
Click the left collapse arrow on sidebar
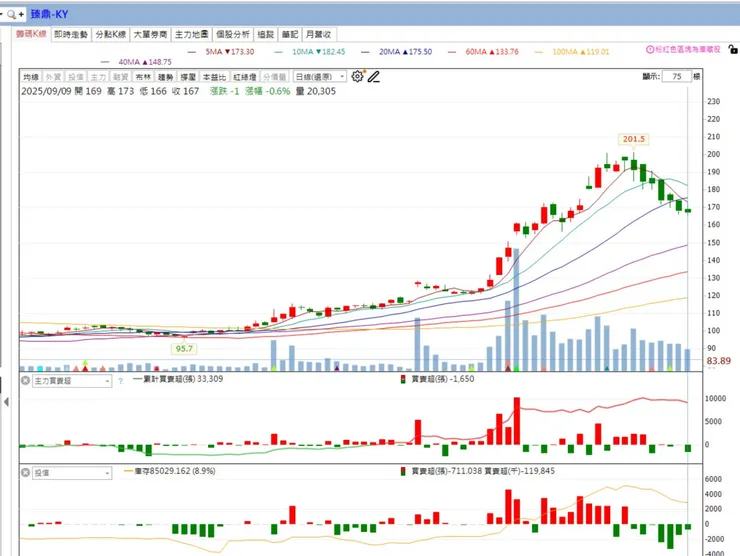pos(6,402)
